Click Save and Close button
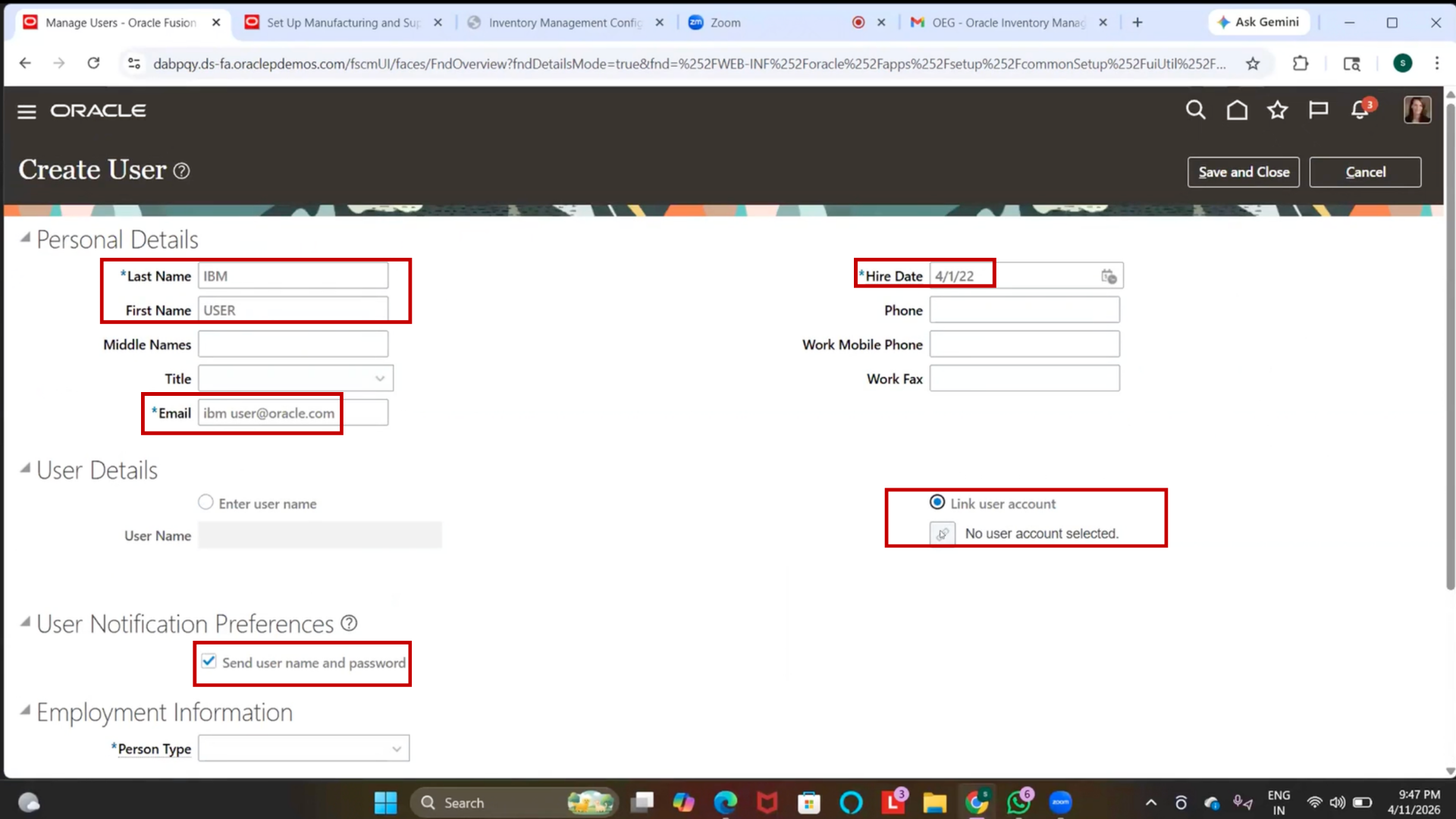The image size is (1456, 819). pos(1244,172)
